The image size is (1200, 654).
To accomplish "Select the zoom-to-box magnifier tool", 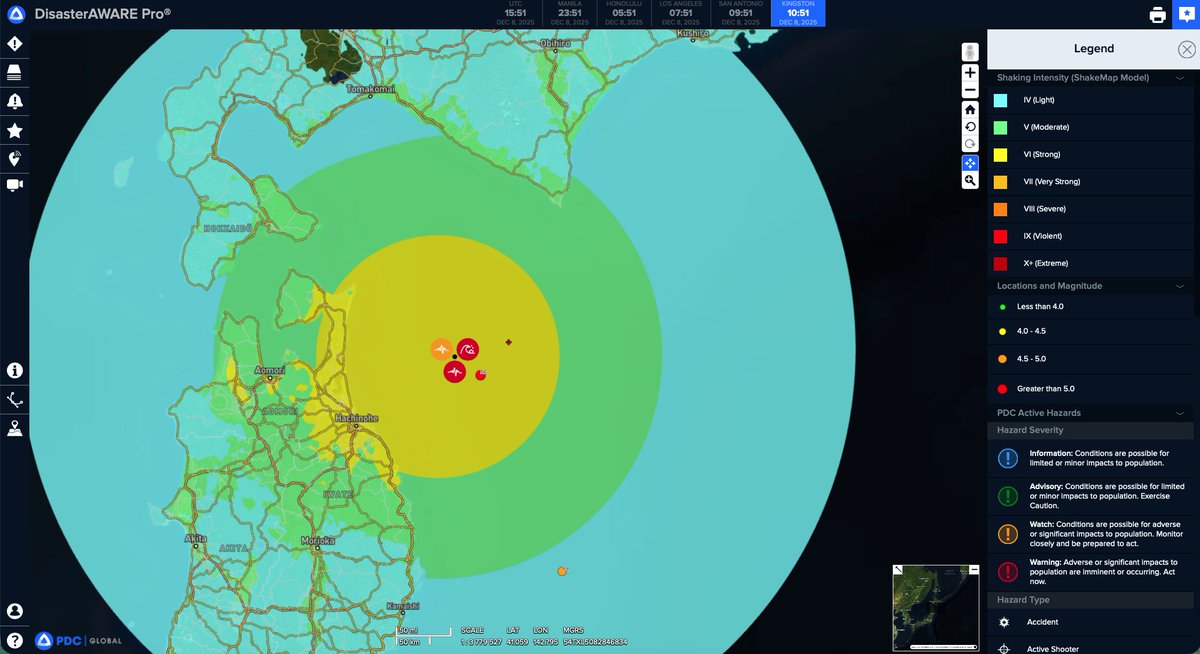I will pyautogui.click(x=970, y=180).
